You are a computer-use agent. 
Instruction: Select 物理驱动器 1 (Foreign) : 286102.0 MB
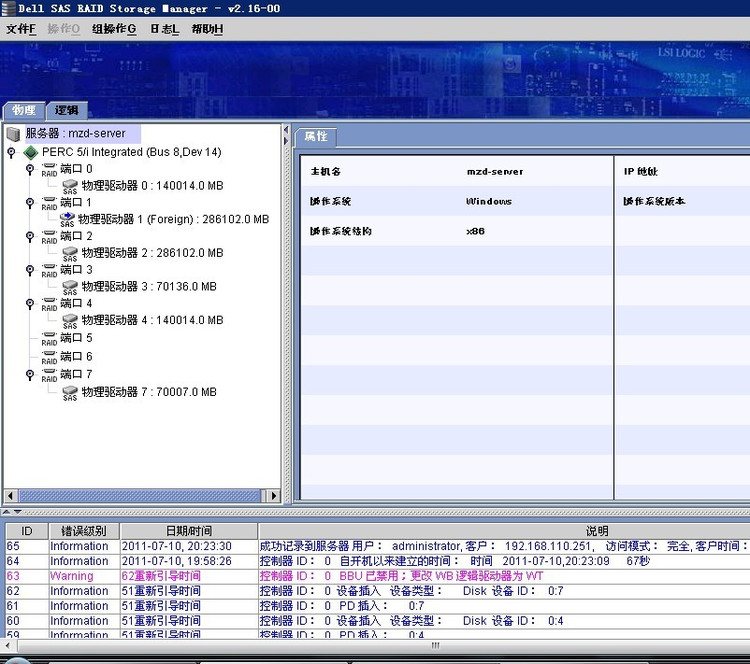(173, 219)
